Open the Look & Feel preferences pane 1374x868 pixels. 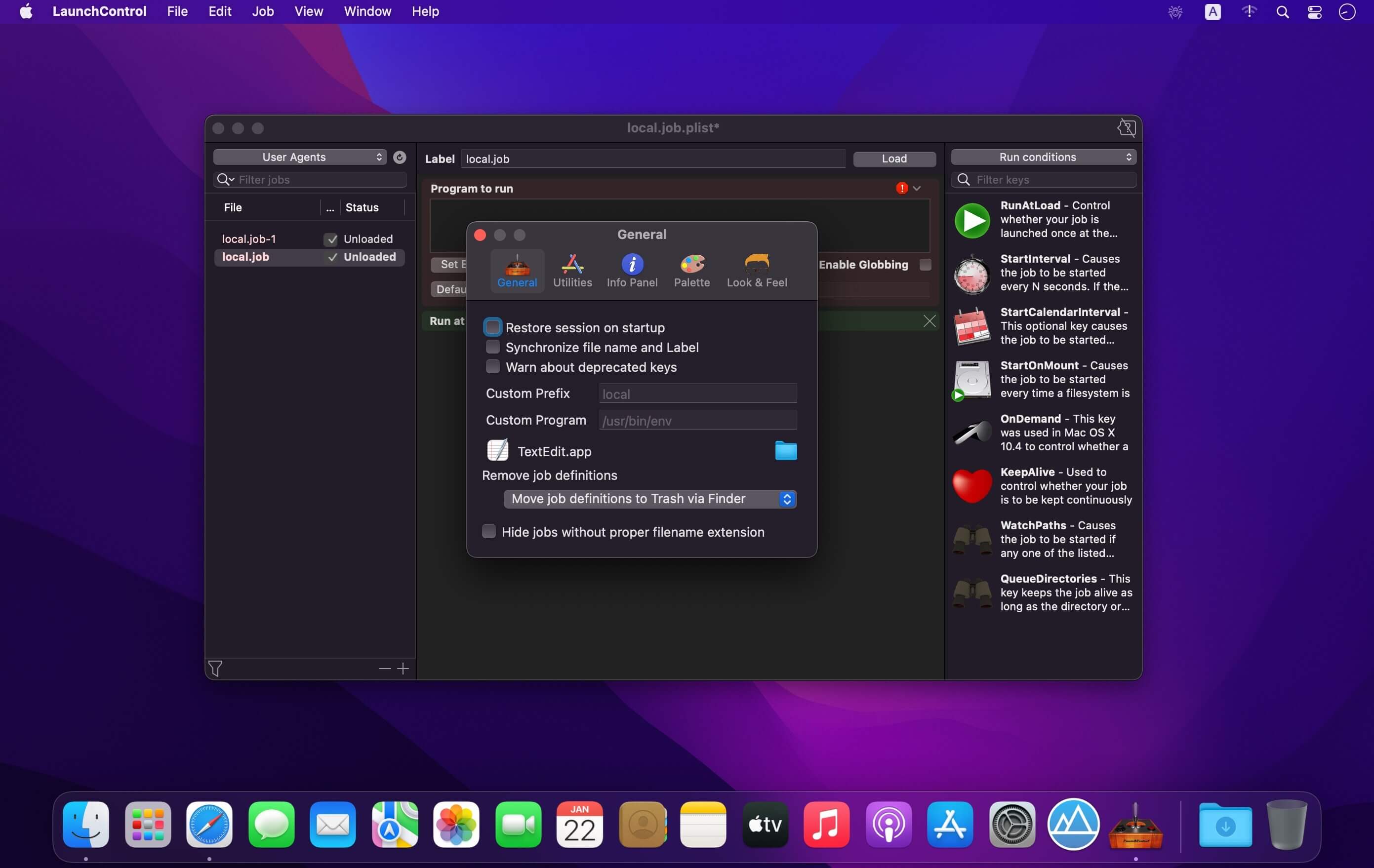coord(756,271)
